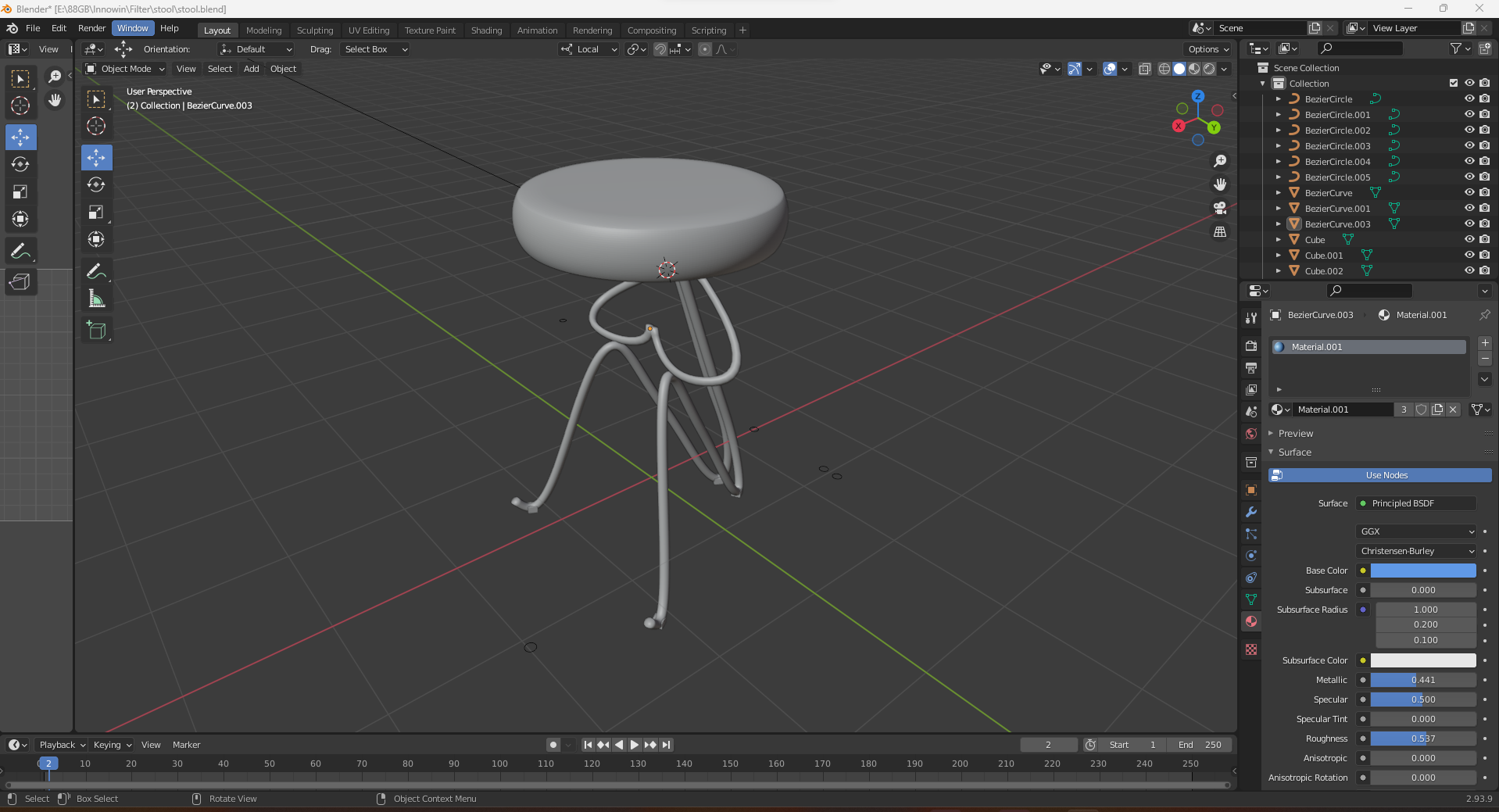Open the Options dropdown
Screen dimensions: 1499x812
pyautogui.click(x=1208, y=49)
